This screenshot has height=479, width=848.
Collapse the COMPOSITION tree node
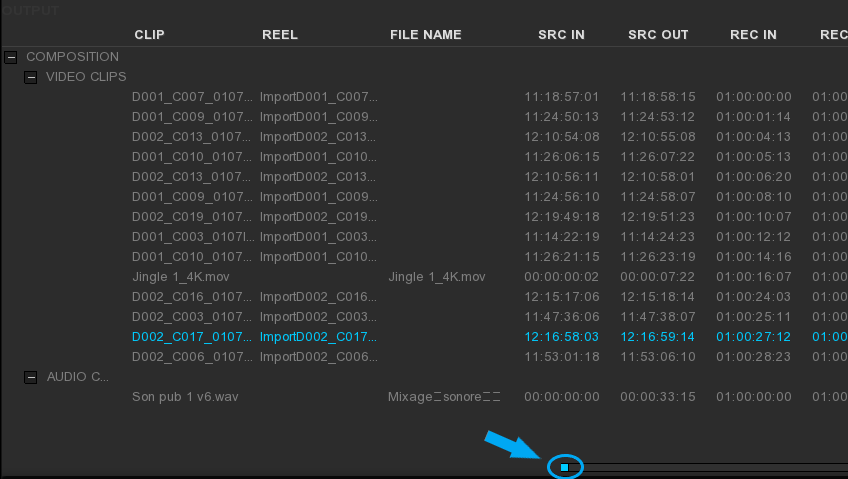[11, 57]
